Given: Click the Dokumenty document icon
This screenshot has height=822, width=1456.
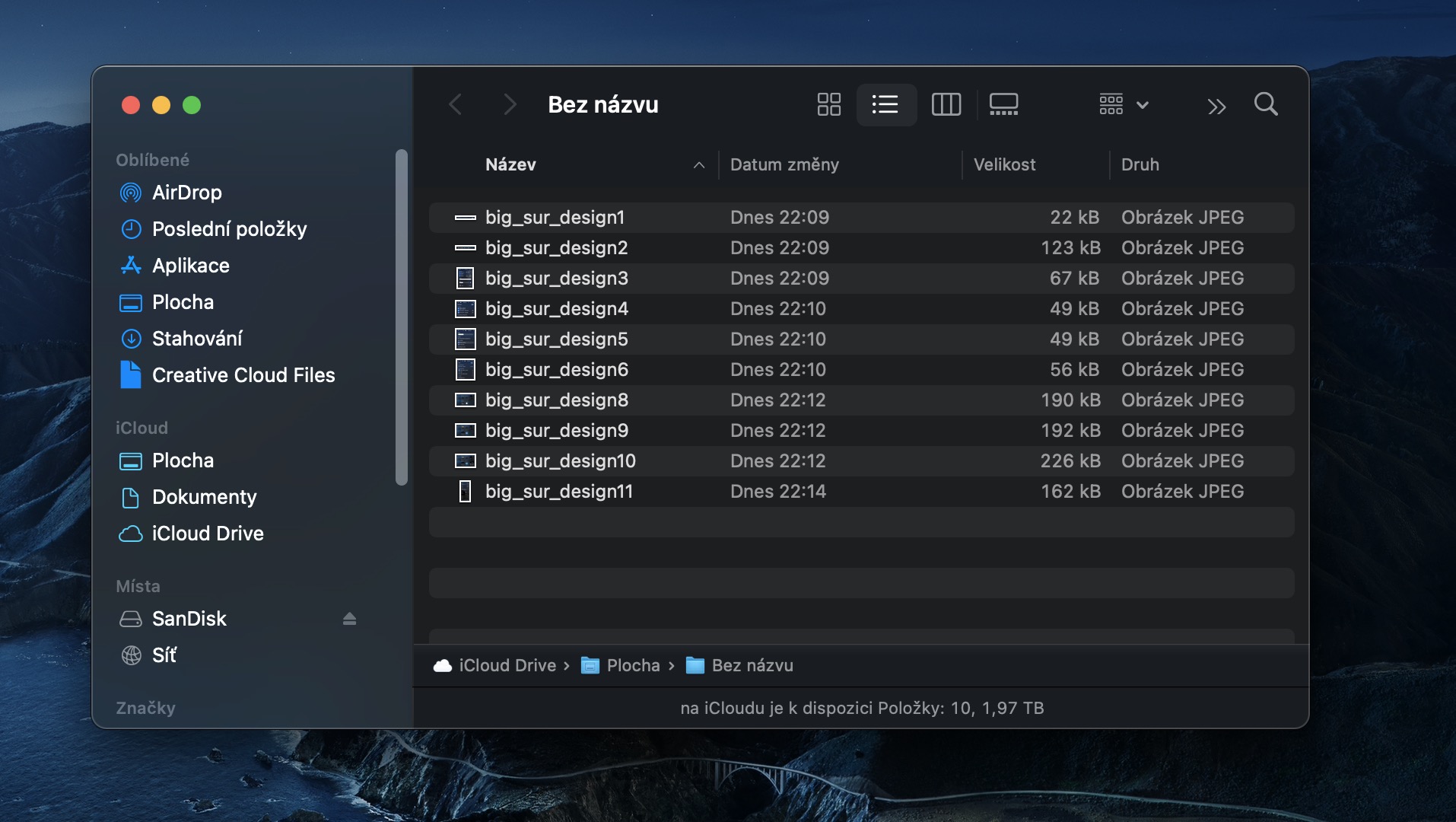Looking at the screenshot, I should coord(131,497).
